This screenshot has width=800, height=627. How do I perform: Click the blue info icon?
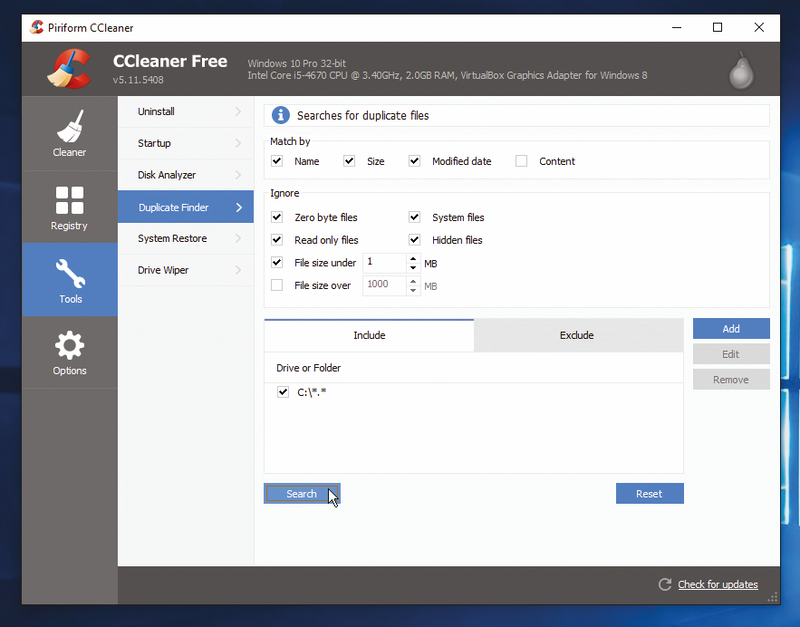[x=280, y=115]
